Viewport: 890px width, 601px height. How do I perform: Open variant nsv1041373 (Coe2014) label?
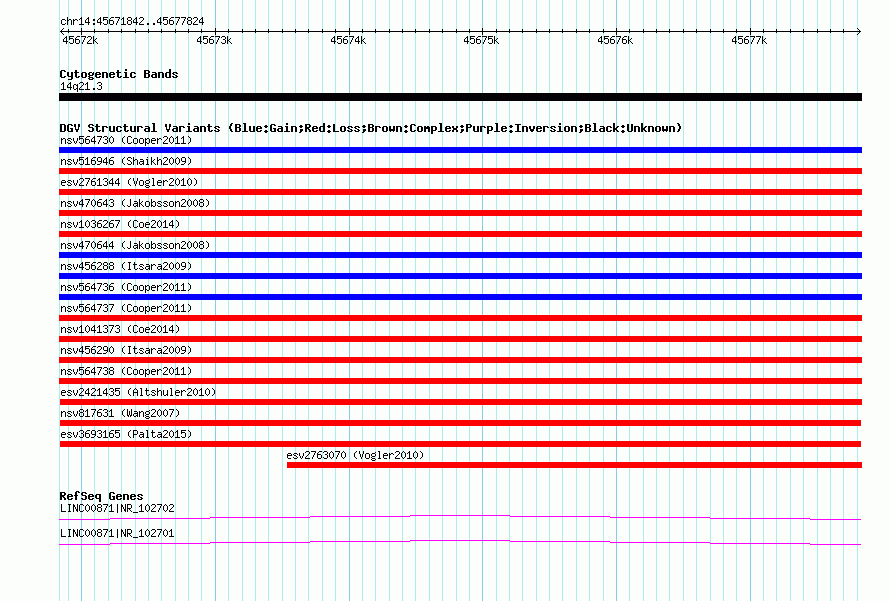120,329
